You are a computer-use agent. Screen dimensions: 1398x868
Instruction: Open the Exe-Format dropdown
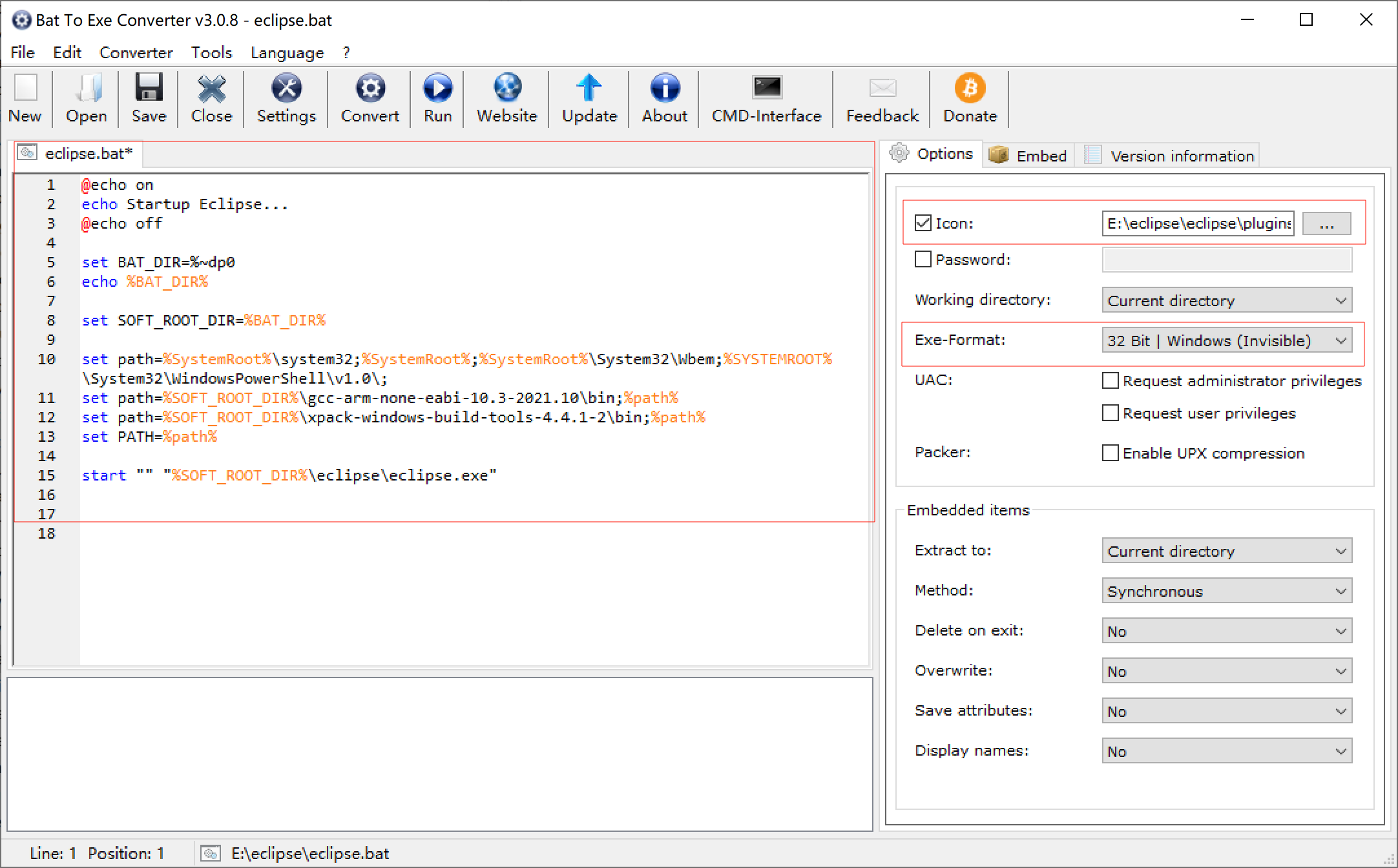pyautogui.click(x=1226, y=340)
